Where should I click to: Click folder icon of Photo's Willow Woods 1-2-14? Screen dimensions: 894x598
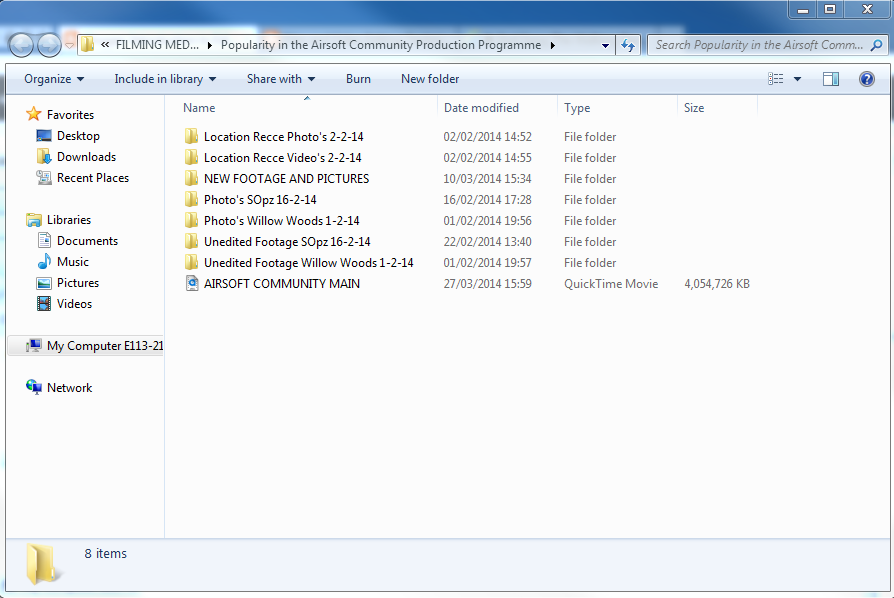tap(192, 221)
